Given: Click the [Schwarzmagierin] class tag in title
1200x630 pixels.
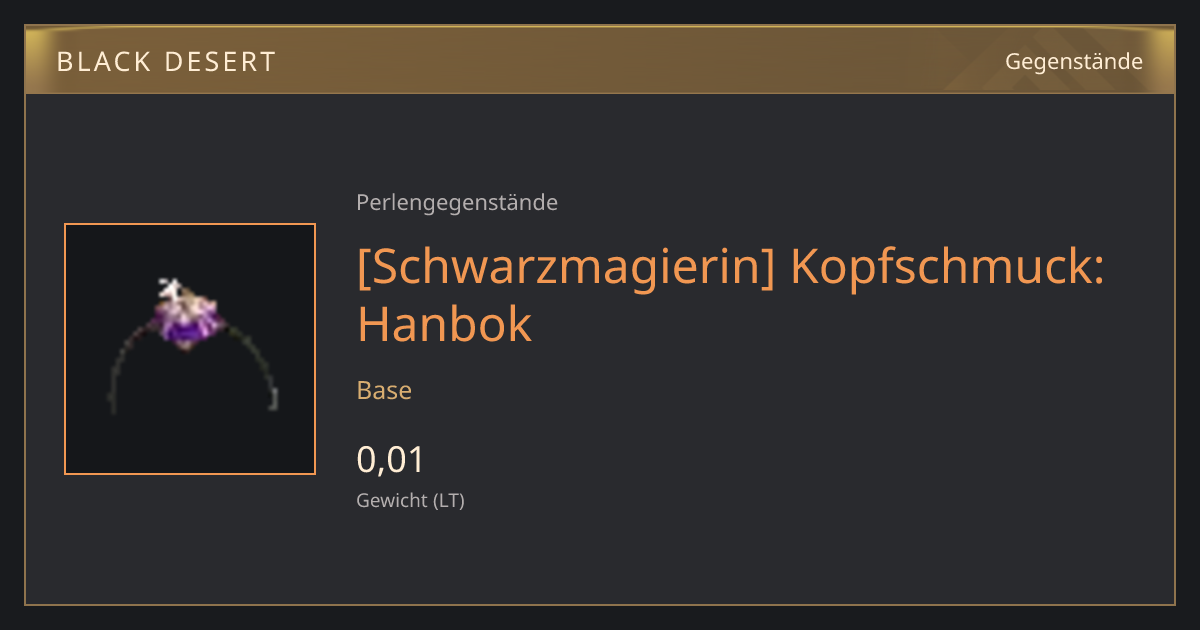Looking at the screenshot, I should tap(566, 267).
